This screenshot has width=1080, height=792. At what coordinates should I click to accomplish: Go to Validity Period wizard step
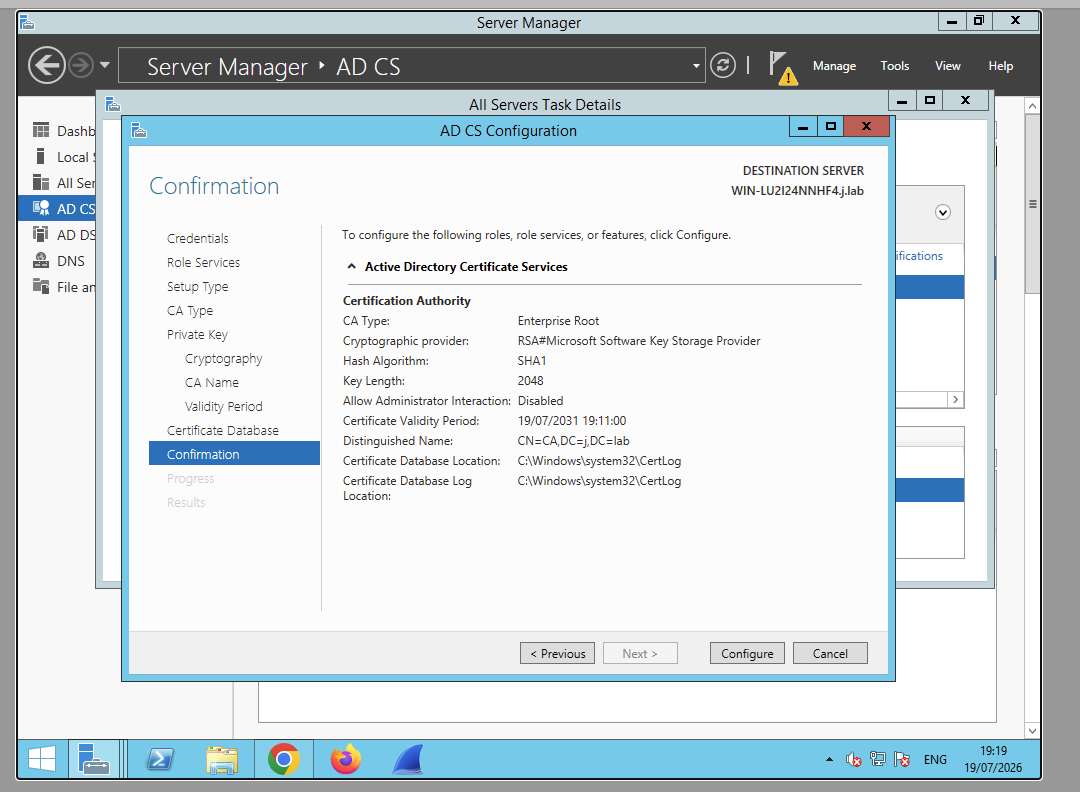point(224,406)
